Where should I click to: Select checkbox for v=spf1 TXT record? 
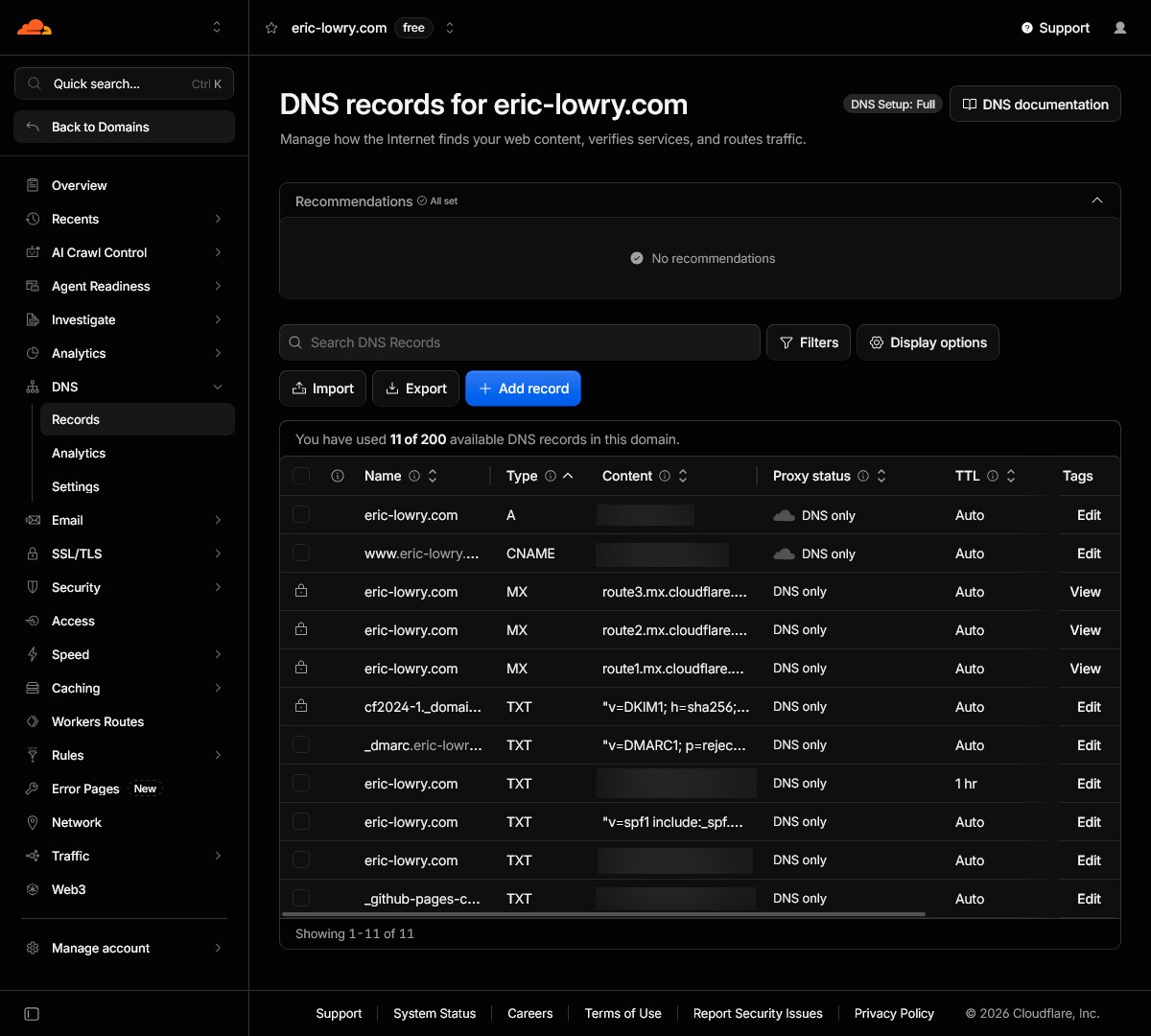[301, 822]
